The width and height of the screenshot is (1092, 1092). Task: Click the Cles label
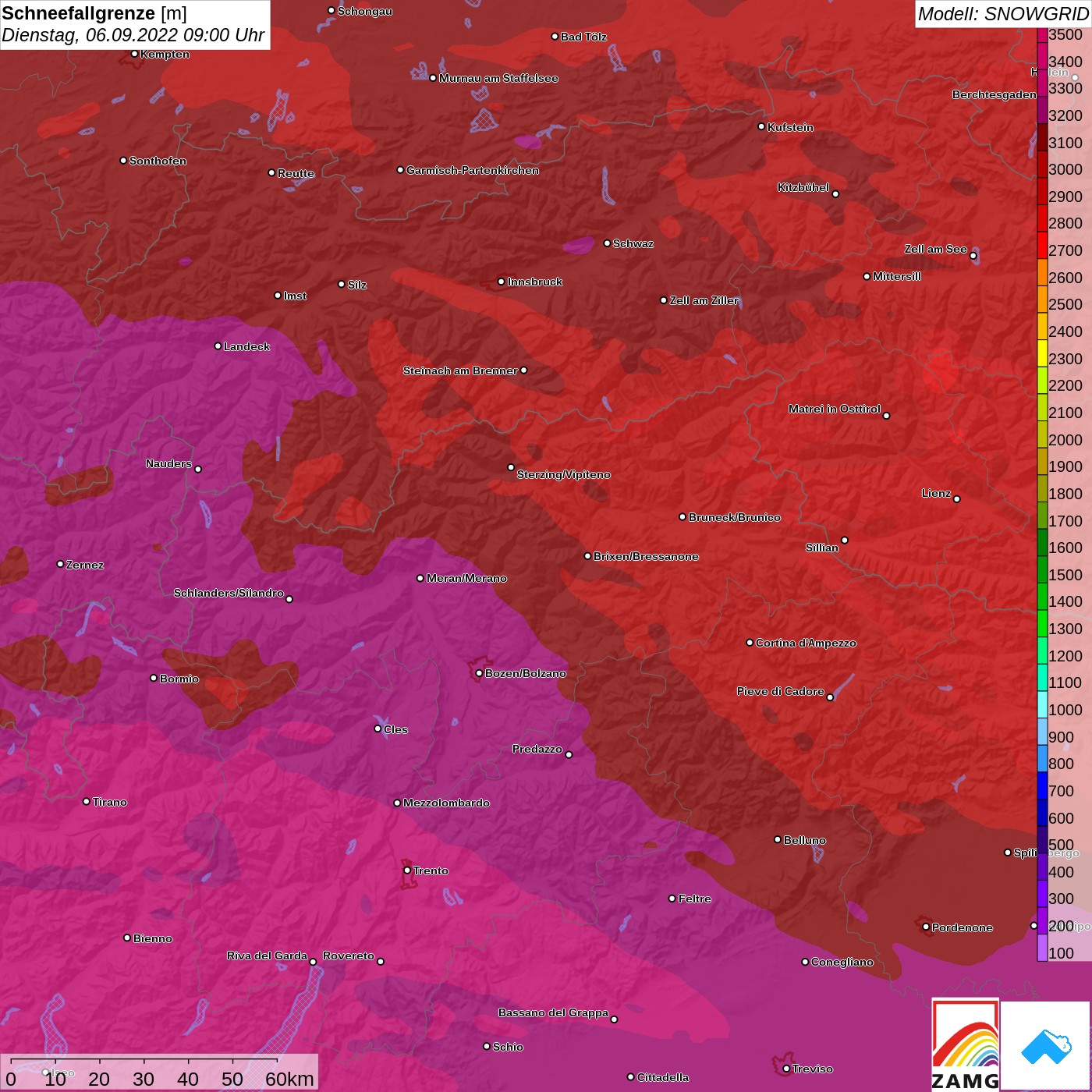pos(395,729)
